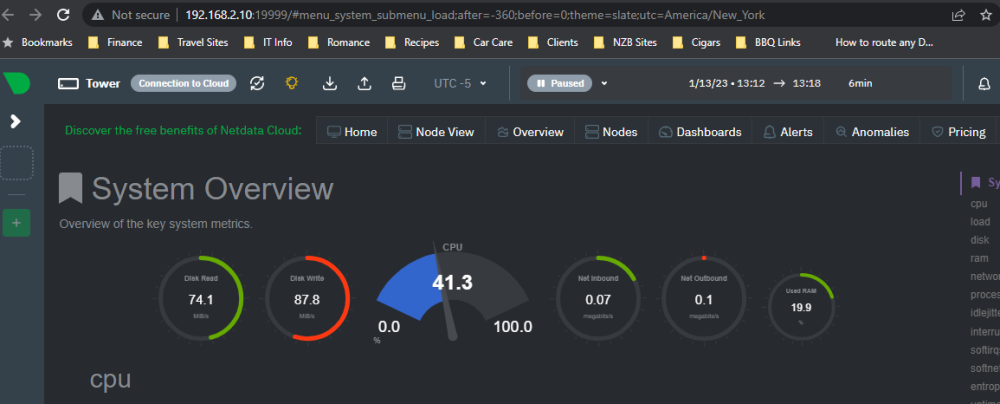
Task: Open the Finance bookmark folder
Action: tap(115, 43)
